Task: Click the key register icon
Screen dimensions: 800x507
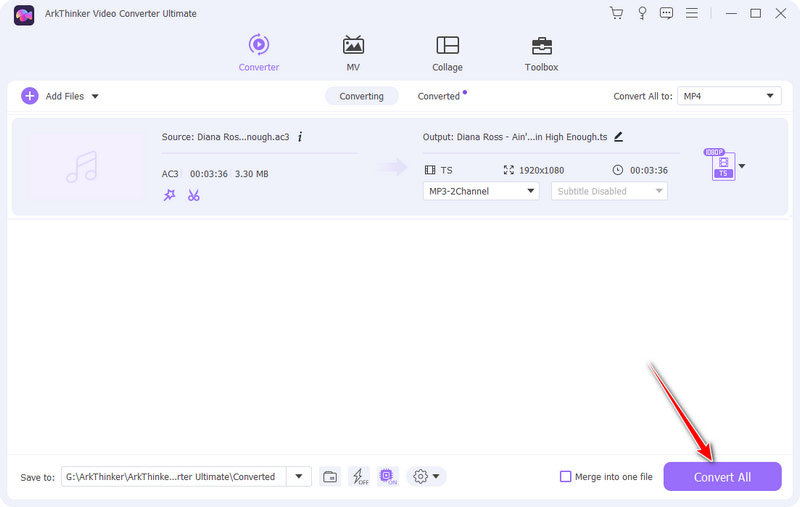Action: click(642, 13)
